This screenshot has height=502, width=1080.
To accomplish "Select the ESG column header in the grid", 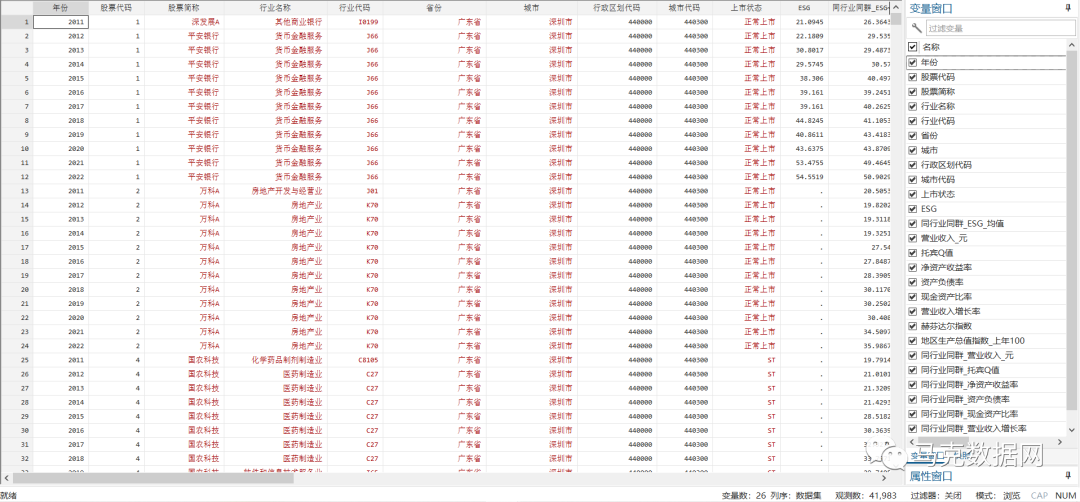I will [x=804, y=8].
